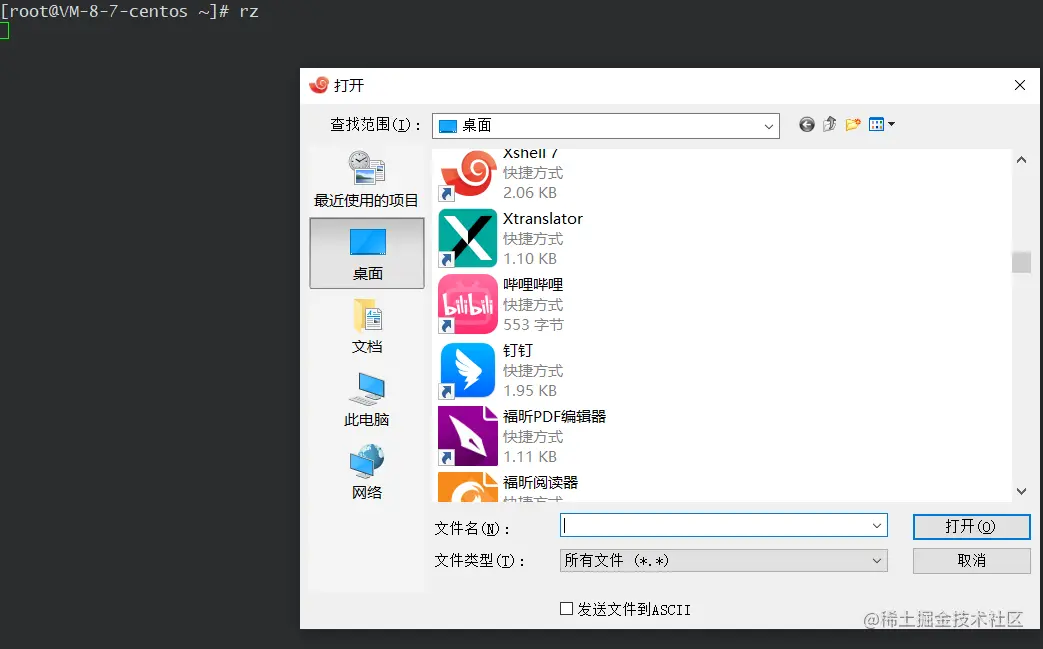Click the 打开(O) open button
Viewport: 1043px width, 649px height.
(x=971, y=527)
